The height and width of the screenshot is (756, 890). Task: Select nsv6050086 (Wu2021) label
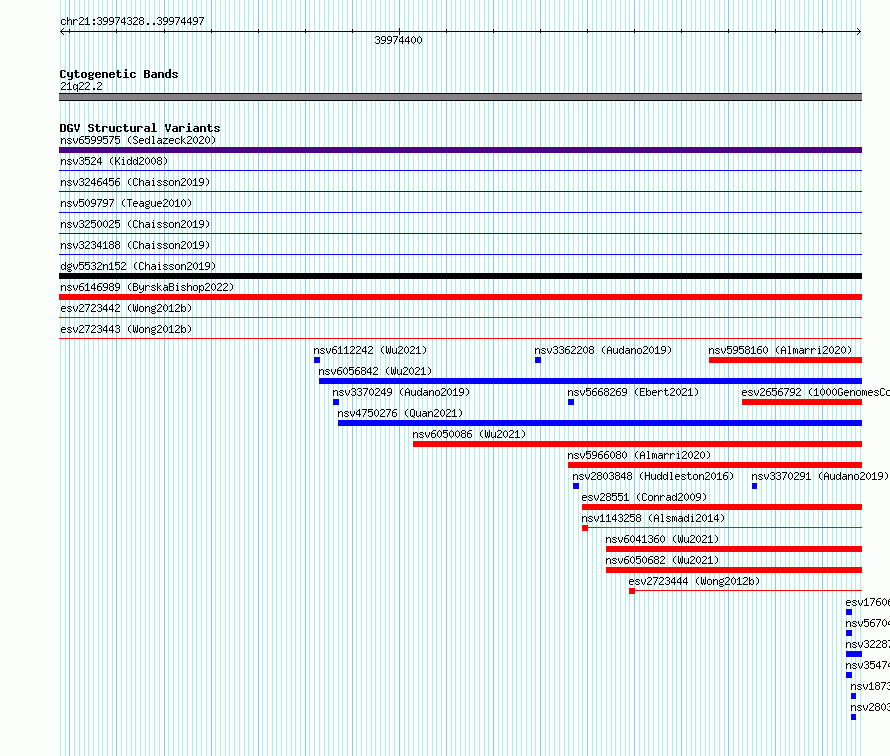tap(469, 434)
